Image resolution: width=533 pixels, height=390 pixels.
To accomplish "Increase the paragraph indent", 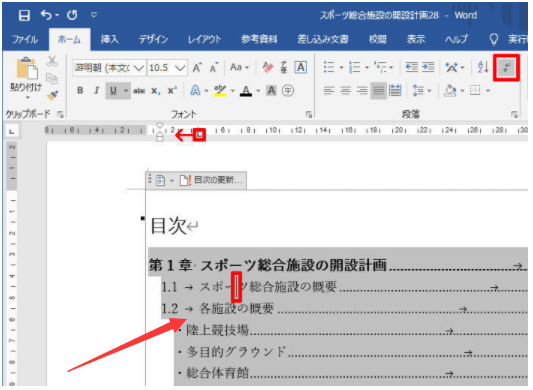I will coord(428,67).
